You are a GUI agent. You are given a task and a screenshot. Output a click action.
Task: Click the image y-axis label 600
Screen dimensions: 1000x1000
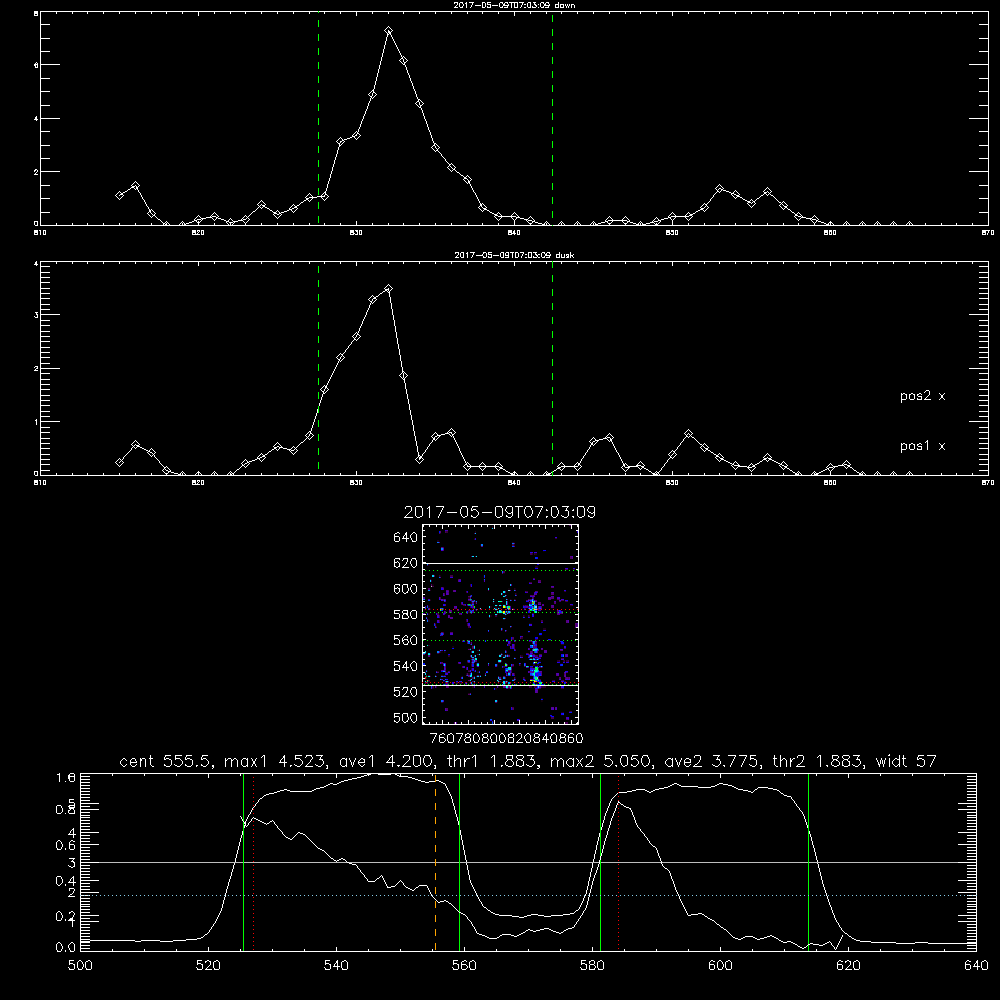click(x=406, y=589)
